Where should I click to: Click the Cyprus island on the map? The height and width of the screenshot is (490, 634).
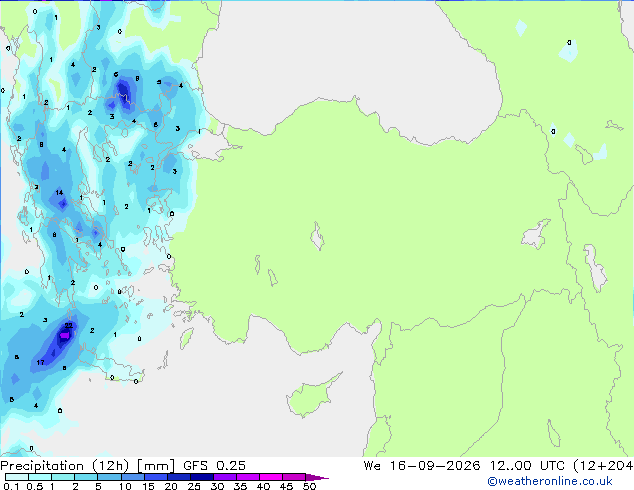coord(313,395)
